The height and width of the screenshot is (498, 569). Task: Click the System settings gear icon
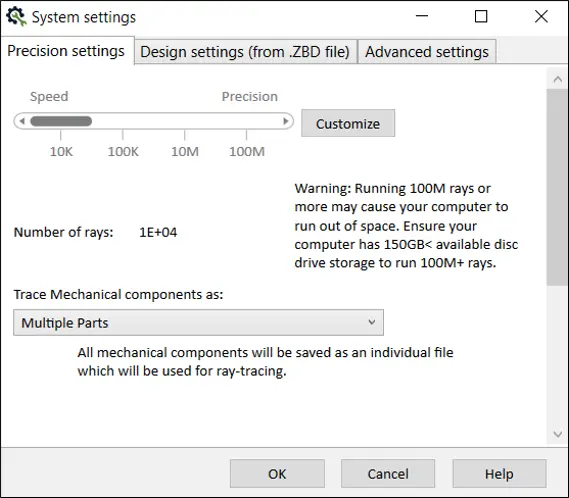tap(16, 17)
